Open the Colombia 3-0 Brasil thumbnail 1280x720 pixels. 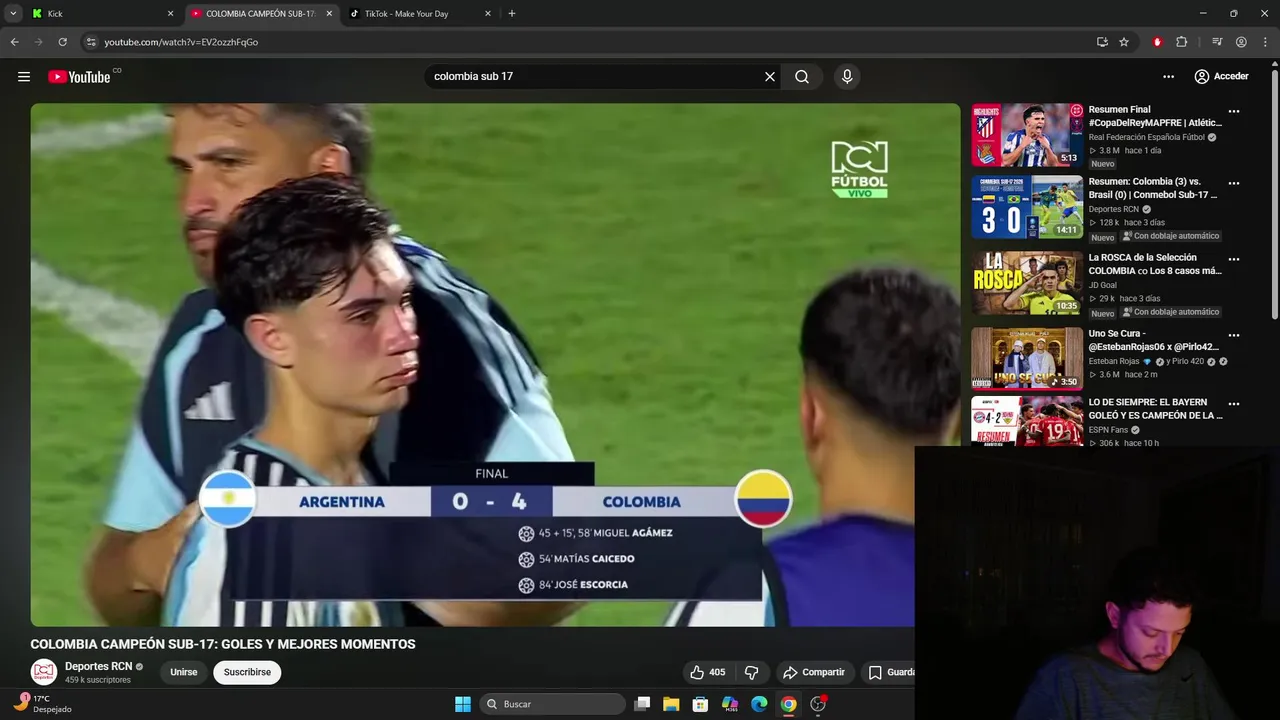(x=1027, y=207)
